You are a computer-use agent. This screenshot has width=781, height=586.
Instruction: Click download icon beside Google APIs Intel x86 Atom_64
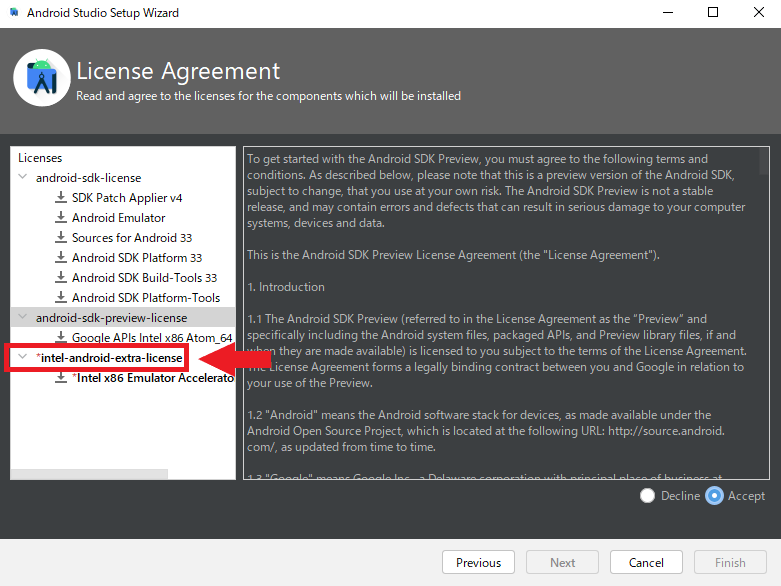point(61,337)
